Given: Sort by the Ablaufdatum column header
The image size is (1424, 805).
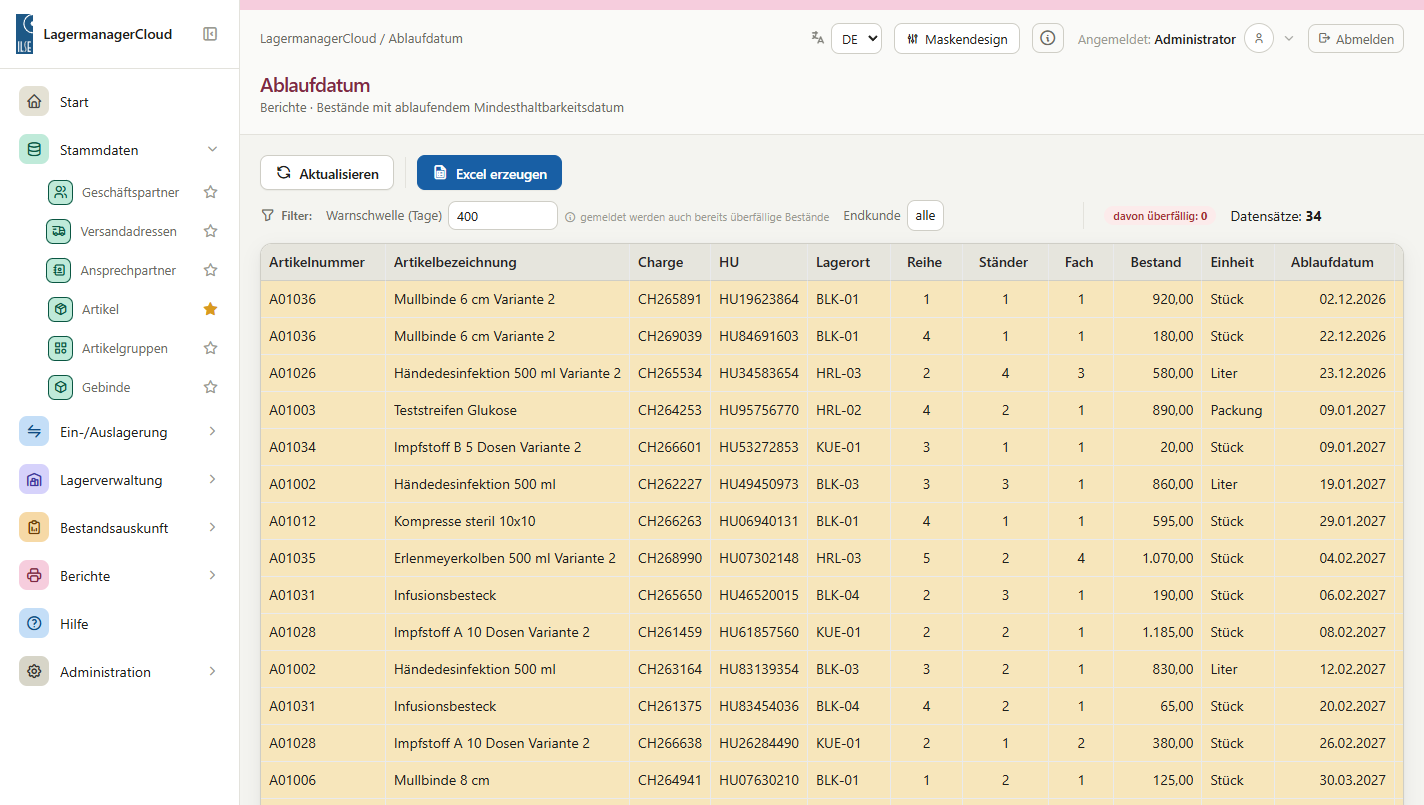Looking at the screenshot, I should coord(1332,262).
